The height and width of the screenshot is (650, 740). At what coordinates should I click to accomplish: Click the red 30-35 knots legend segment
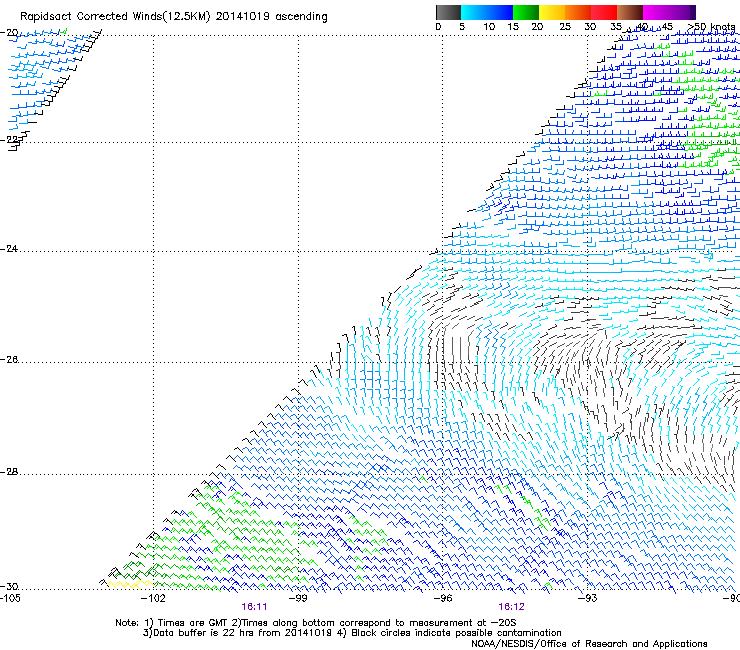pyautogui.click(x=604, y=12)
